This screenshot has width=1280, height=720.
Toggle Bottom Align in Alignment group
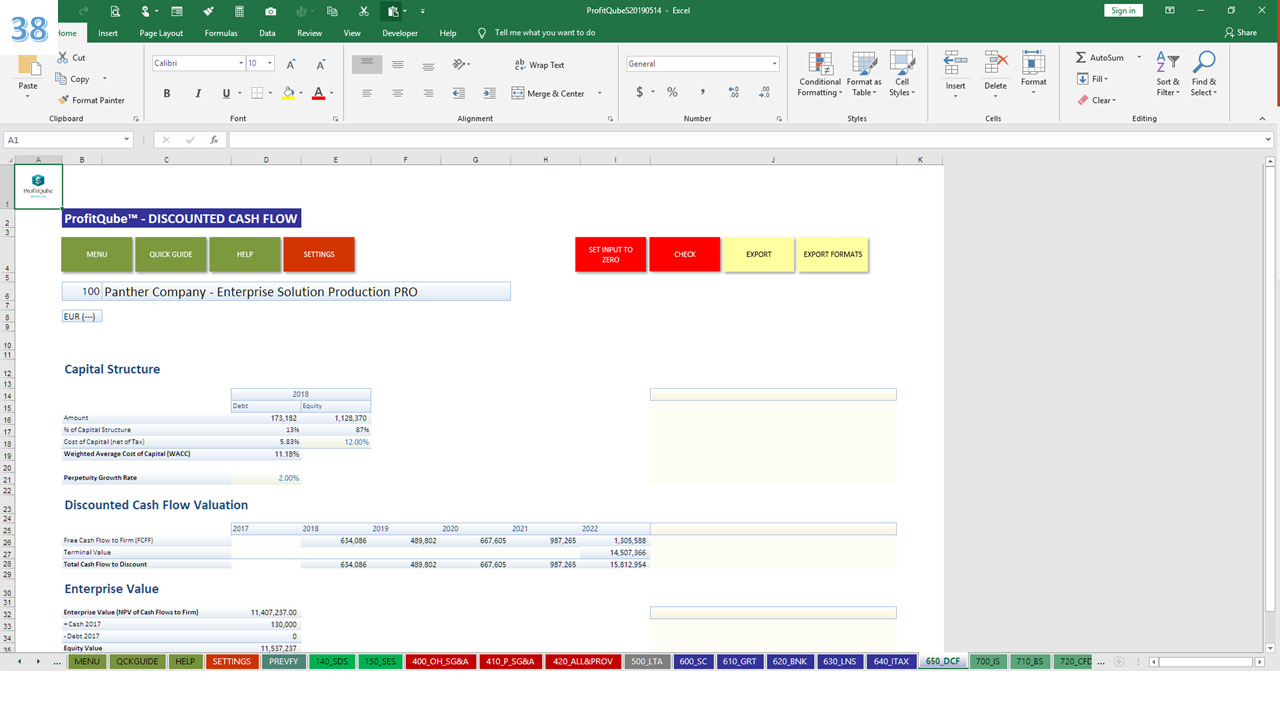tap(428, 64)
